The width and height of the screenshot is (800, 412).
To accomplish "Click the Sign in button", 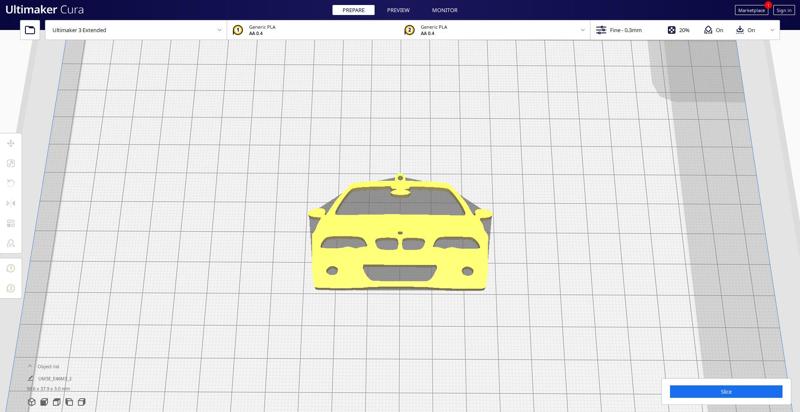I will click(784, 10).
